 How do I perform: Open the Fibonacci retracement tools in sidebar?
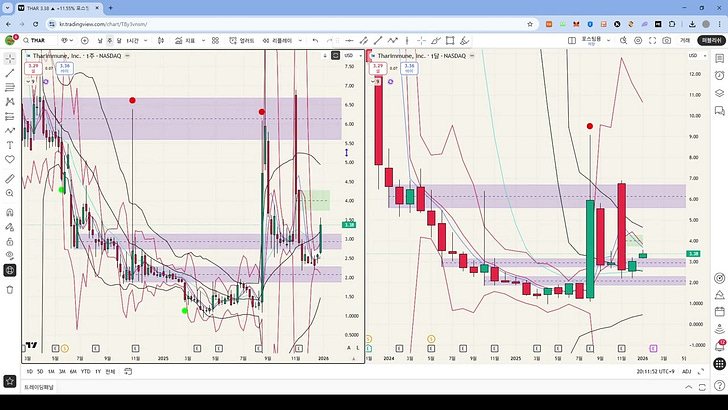click(10, 87)
